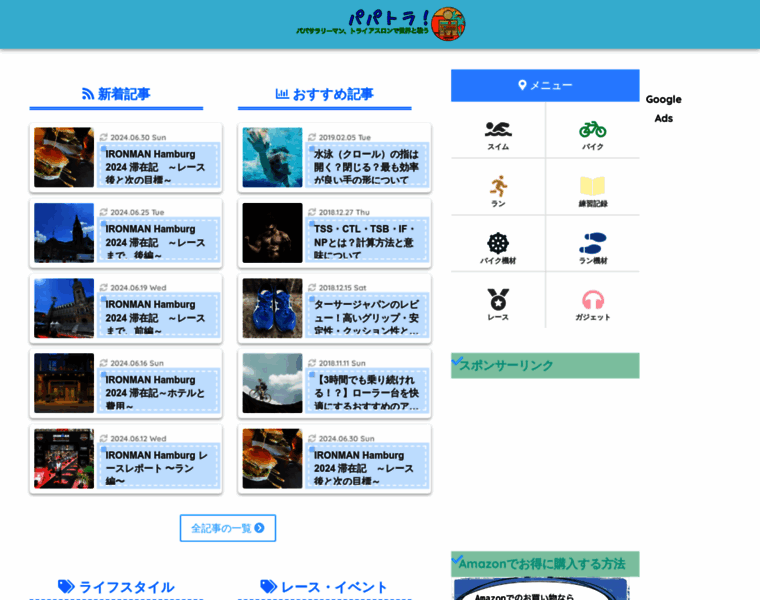The image size is (760, 600).
Task: Click the blue running shoes thumbnail
Action: [x=272, y=308]
